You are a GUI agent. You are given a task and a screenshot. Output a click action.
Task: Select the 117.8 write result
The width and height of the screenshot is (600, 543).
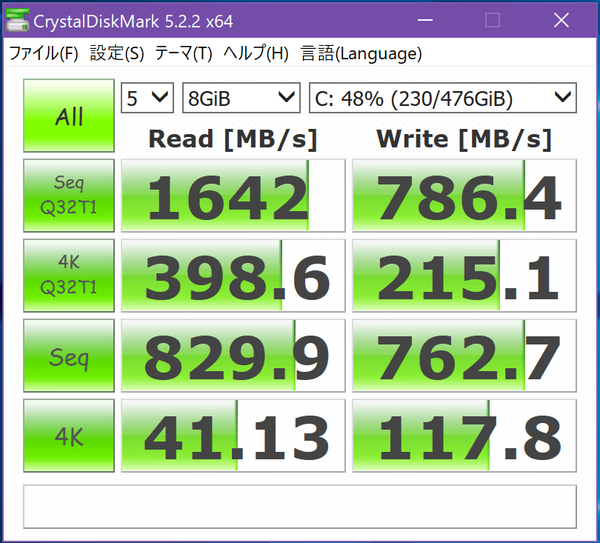tap(465, 435)
